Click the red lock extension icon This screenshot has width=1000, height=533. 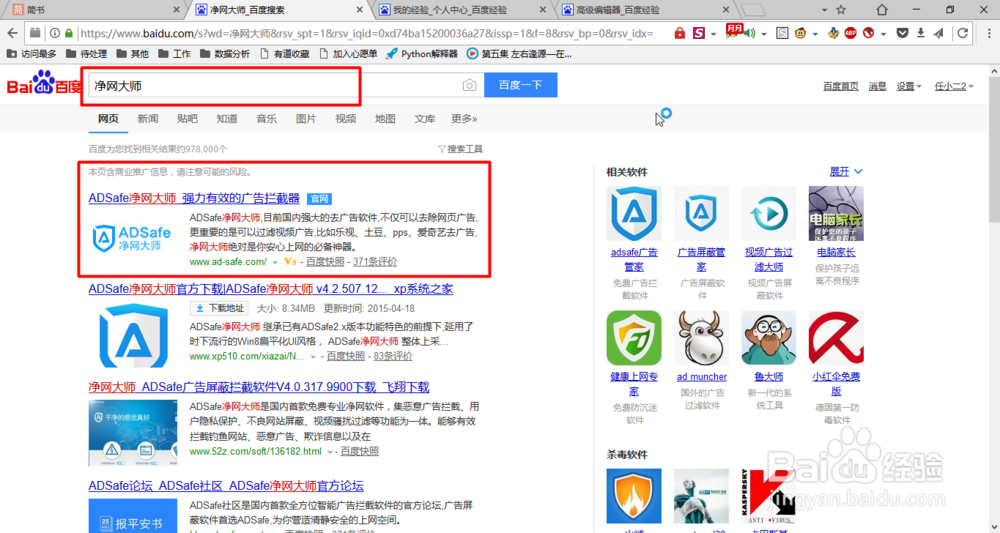coord(680,33)
